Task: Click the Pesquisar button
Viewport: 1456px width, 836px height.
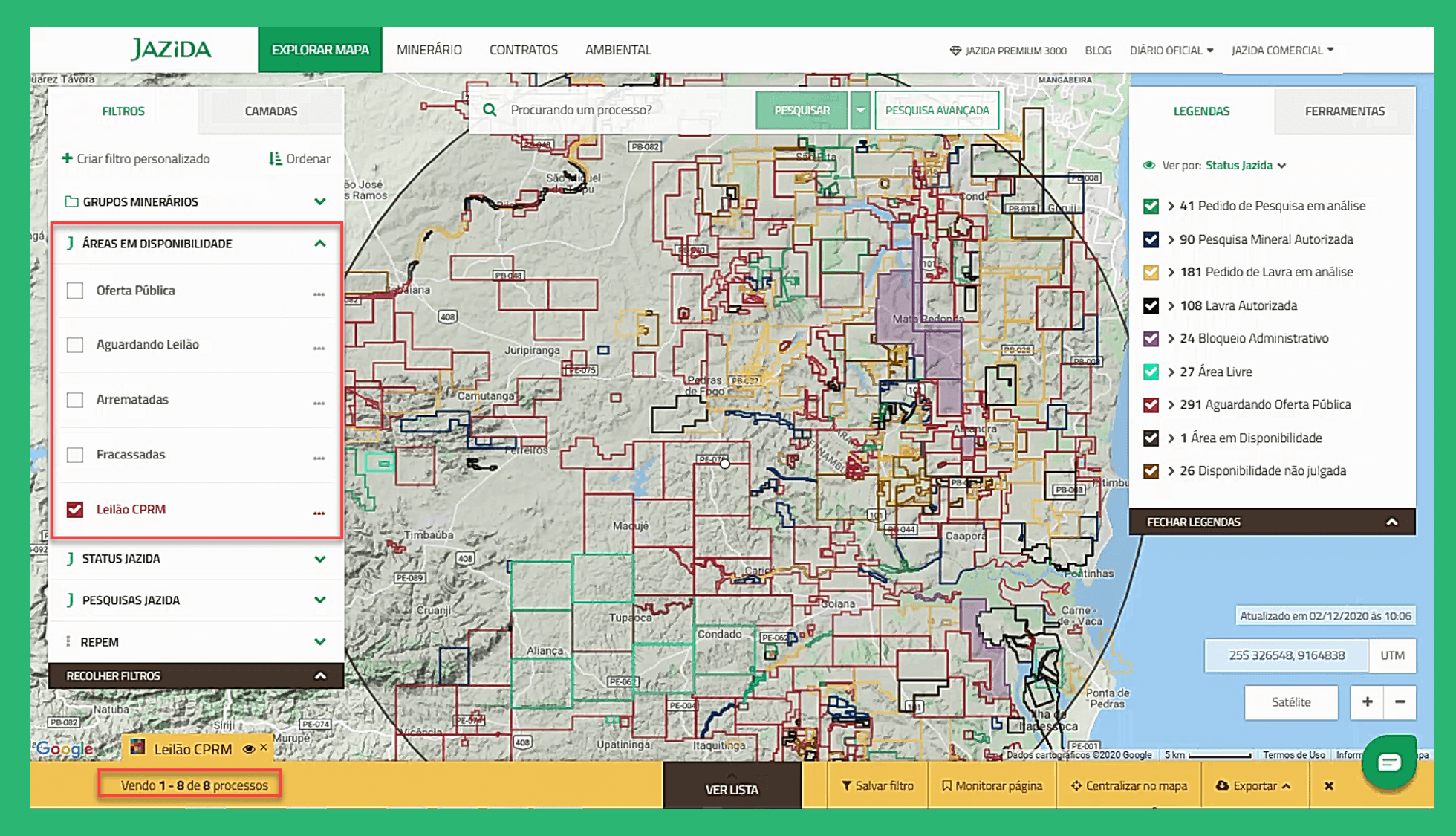Action: tap(802, 110)
